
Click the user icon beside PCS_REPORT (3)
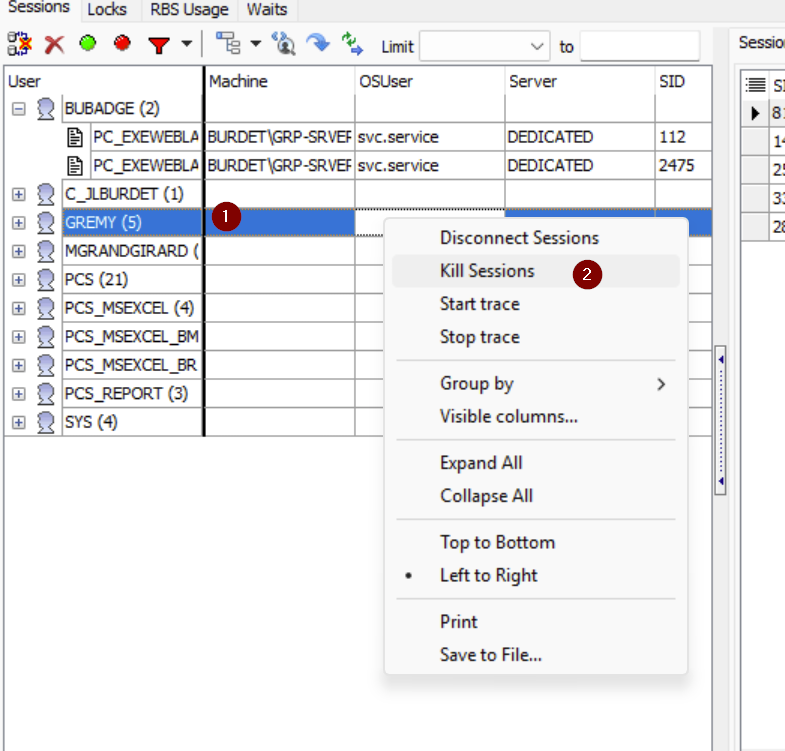coord(46,394)
